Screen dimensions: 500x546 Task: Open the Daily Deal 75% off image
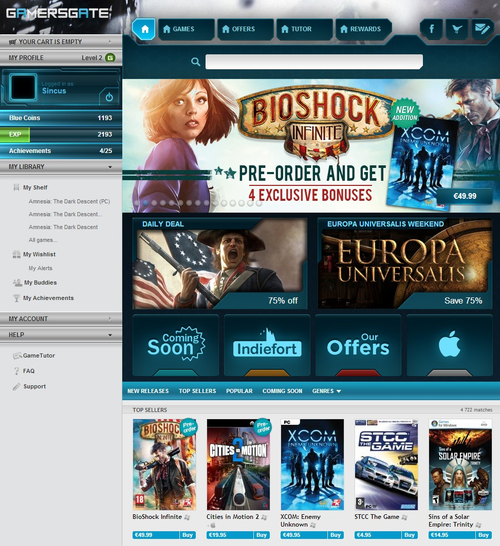(x=220, y=264)
